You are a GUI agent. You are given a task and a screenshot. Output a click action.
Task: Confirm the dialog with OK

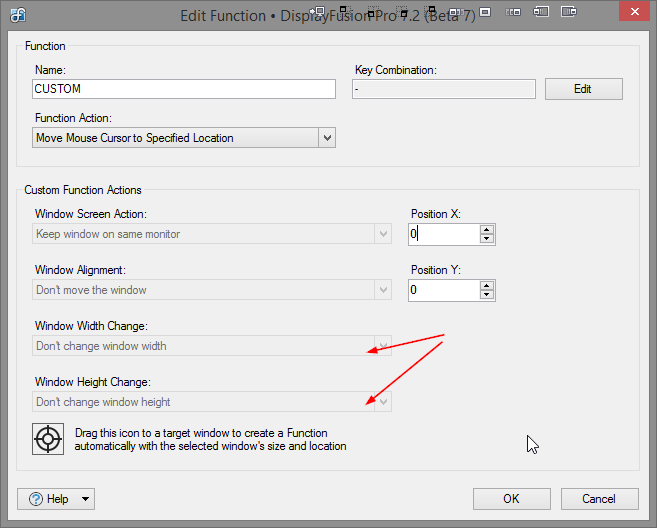pyautogui.click(x=511, y=498)
